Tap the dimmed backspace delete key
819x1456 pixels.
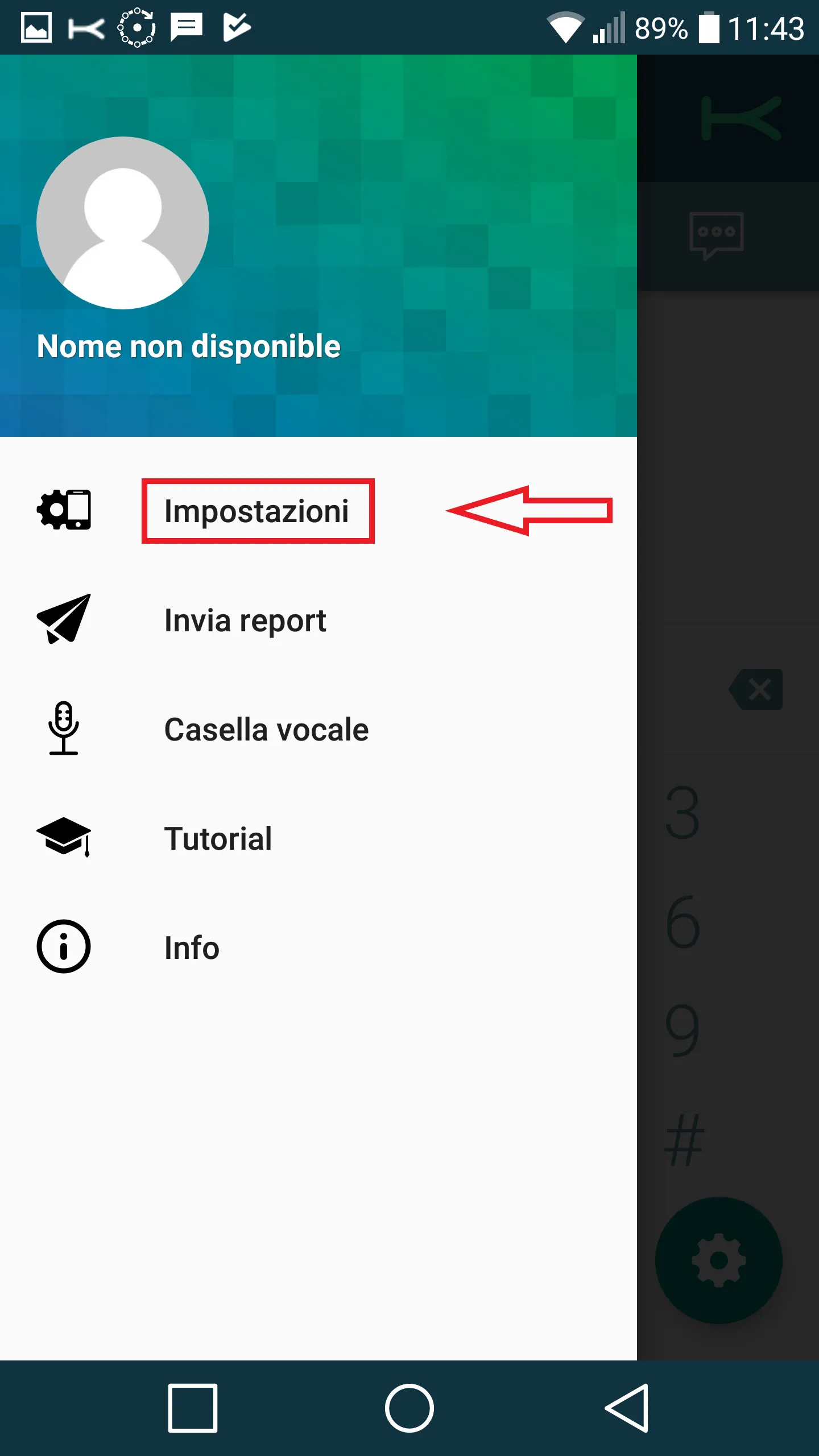click(x=755, y=689)
